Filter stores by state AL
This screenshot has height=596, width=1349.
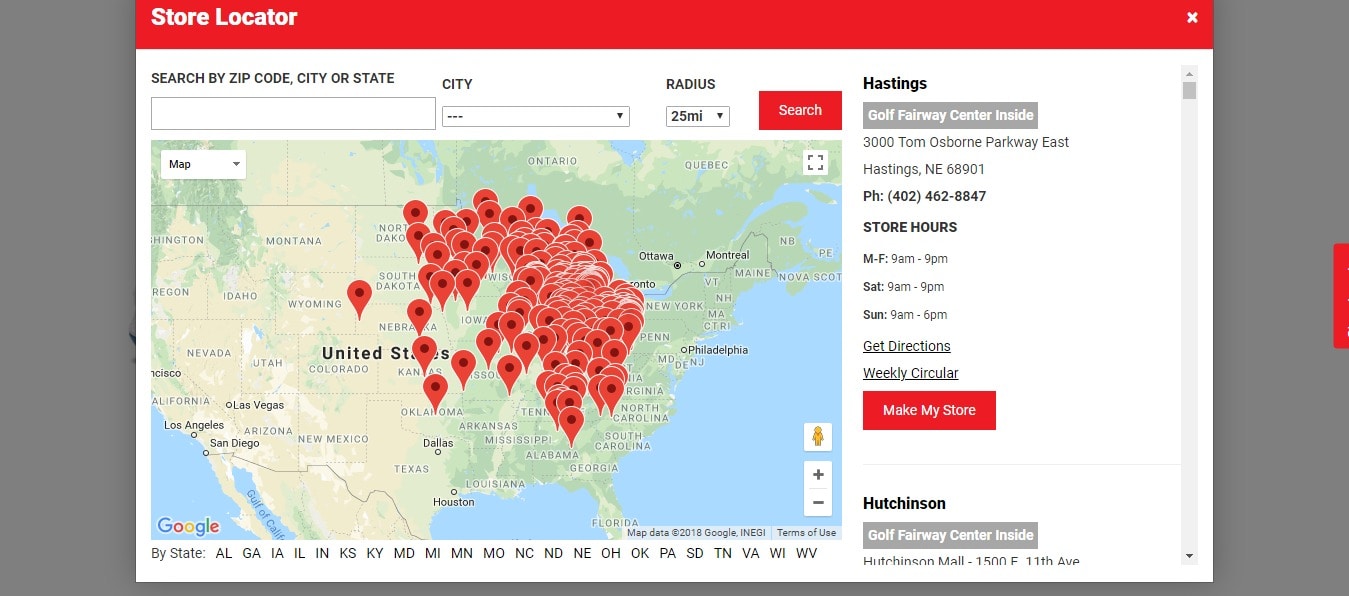click(x=224, y=553)
